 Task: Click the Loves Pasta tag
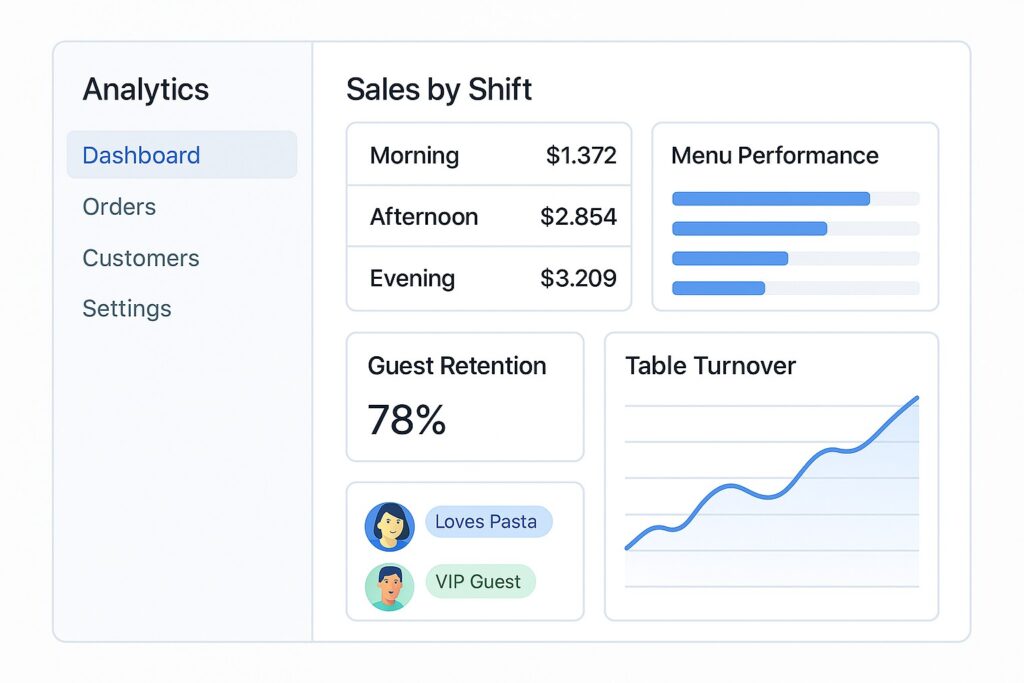coord(488,522)
